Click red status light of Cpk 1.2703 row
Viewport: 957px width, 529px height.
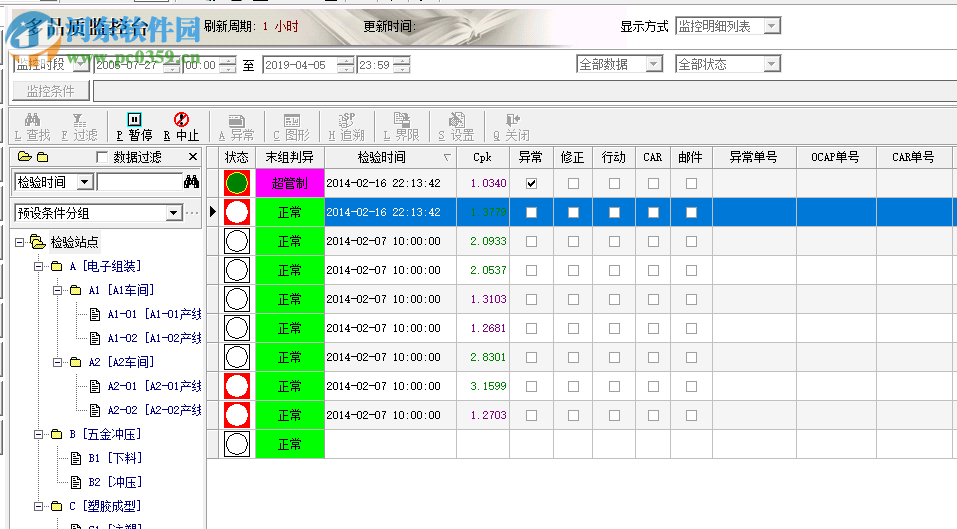[237, 416]
